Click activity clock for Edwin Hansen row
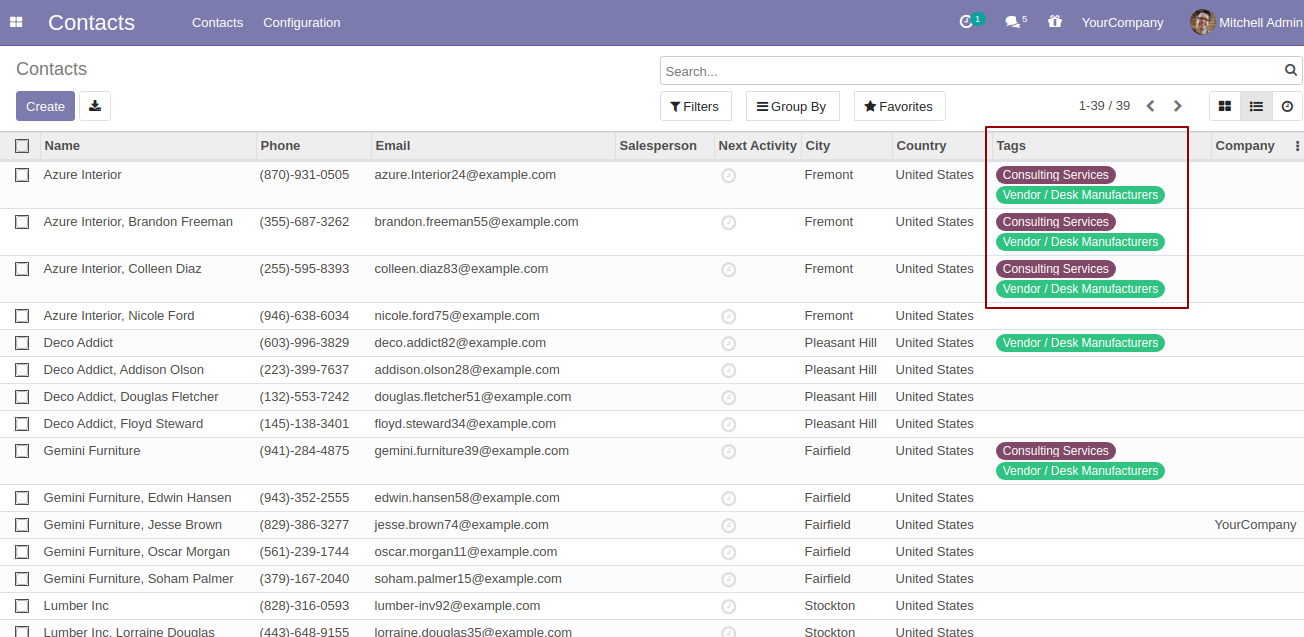The width and height of the screenshot is (1304, 637). [729, 499]
